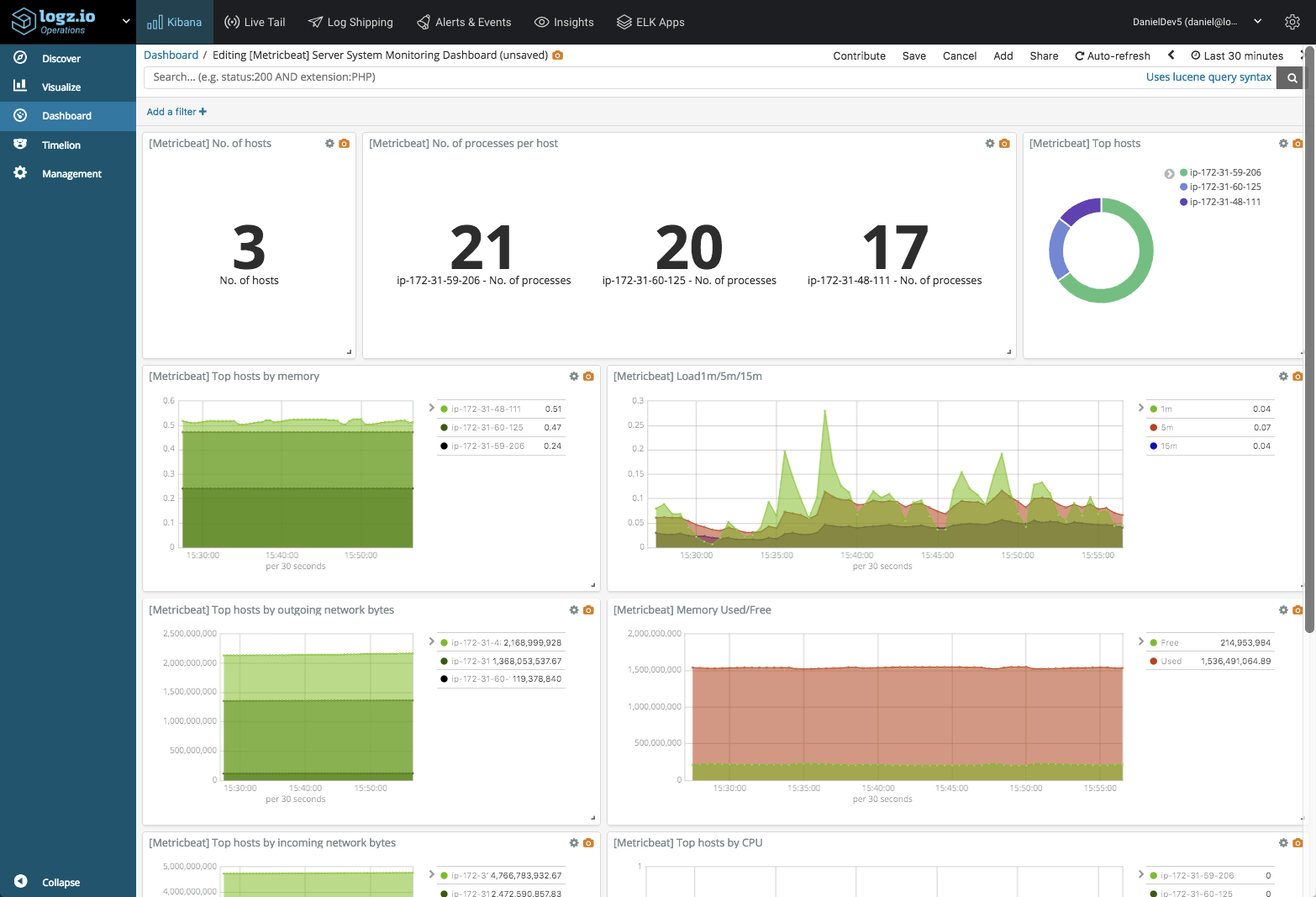Go to the Log Shipping tab
The width and height of the screenshot is (1316, 897).
coord(350,22)
